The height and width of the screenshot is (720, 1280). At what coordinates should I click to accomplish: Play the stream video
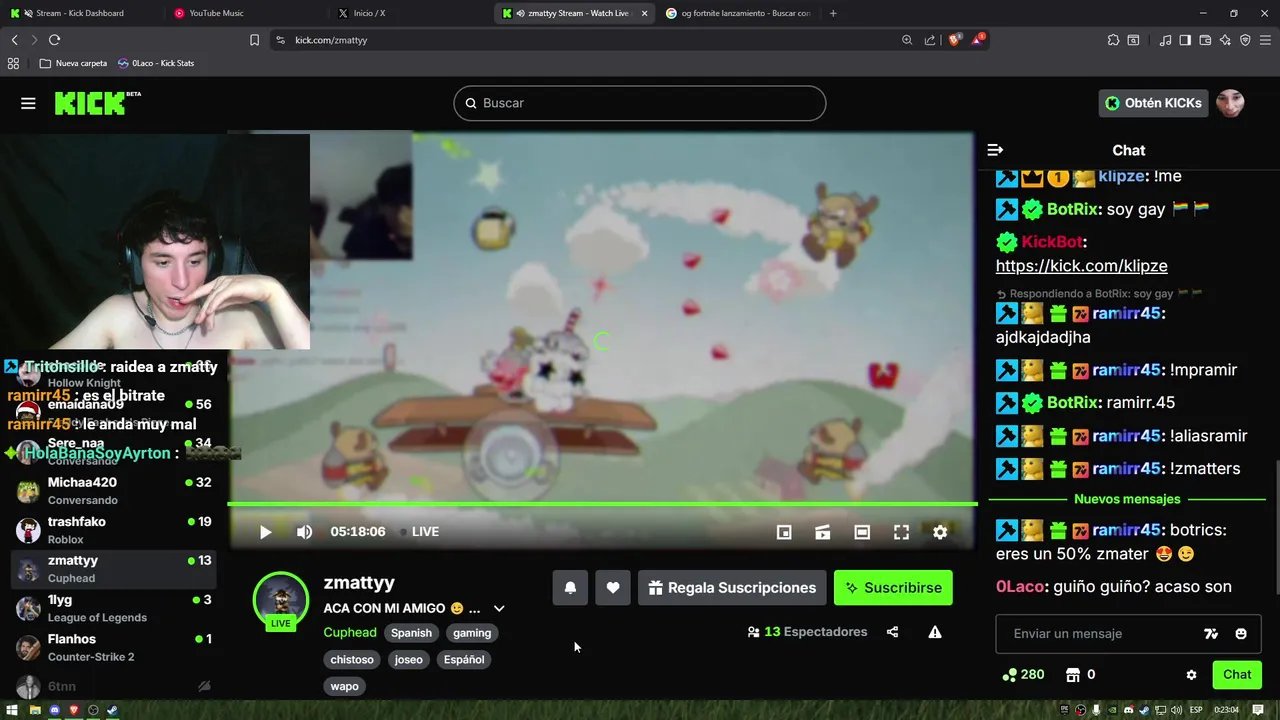point(265,532)
